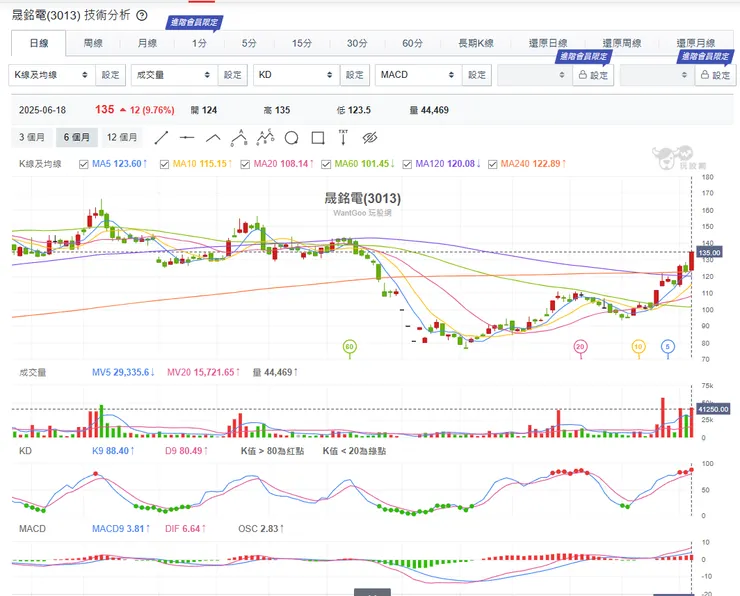This screenshot has width=740, height=596.
Task: Click the K9 88.40 value
Action: tap(113, 451)
